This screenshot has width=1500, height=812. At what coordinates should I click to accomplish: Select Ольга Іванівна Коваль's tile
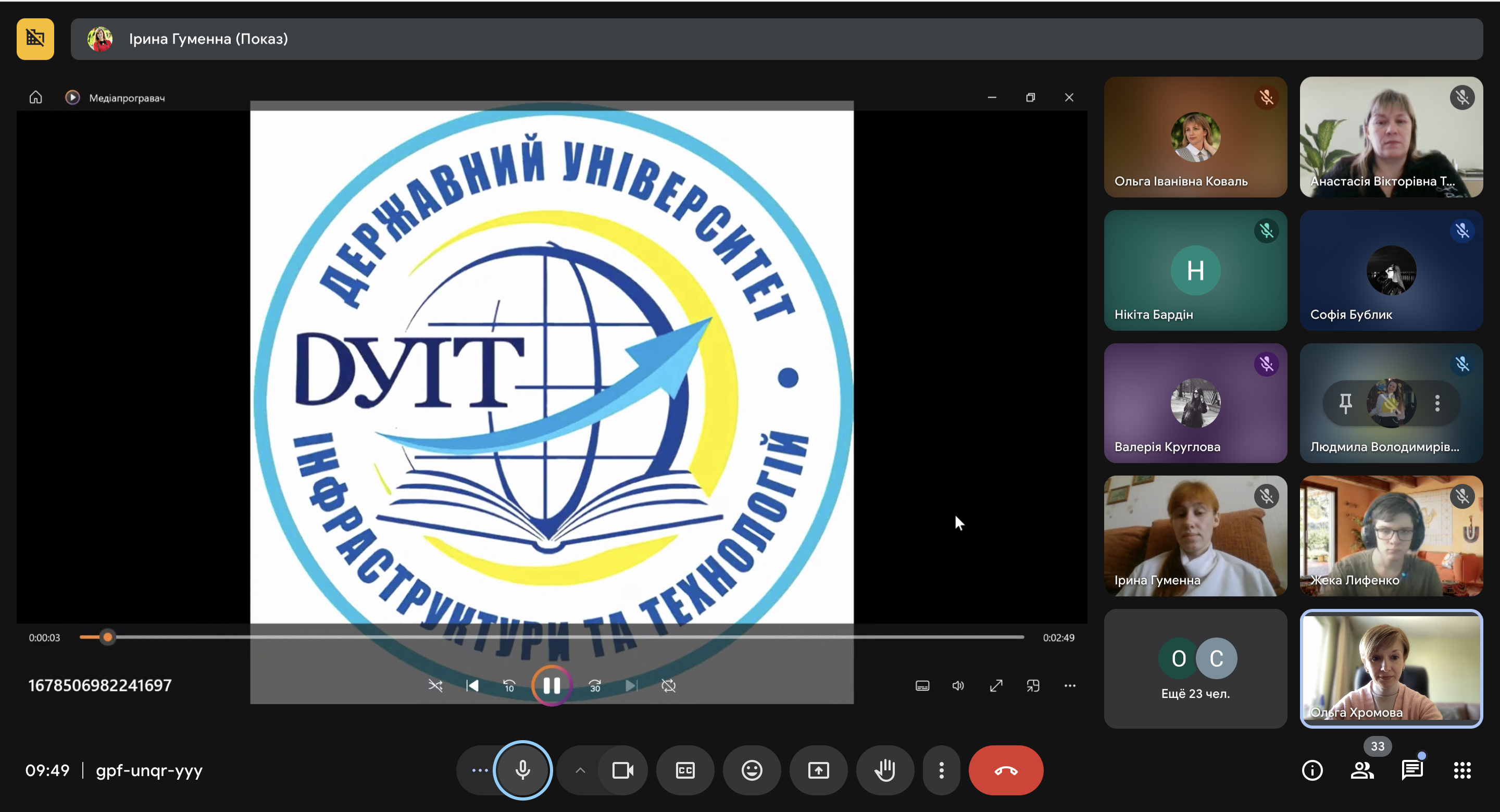pos(1195,137)
